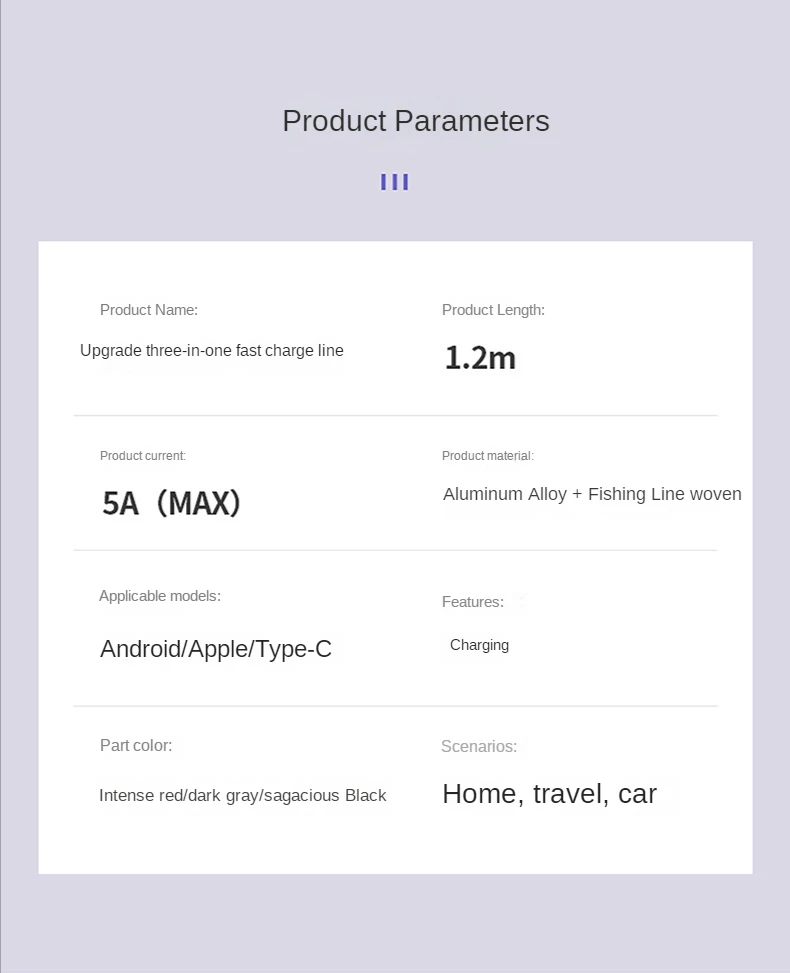Viewport: 790px width, 973px height.
Task: Click Aluminum Alloy + Fishing Line woven text
Action: 592,494
